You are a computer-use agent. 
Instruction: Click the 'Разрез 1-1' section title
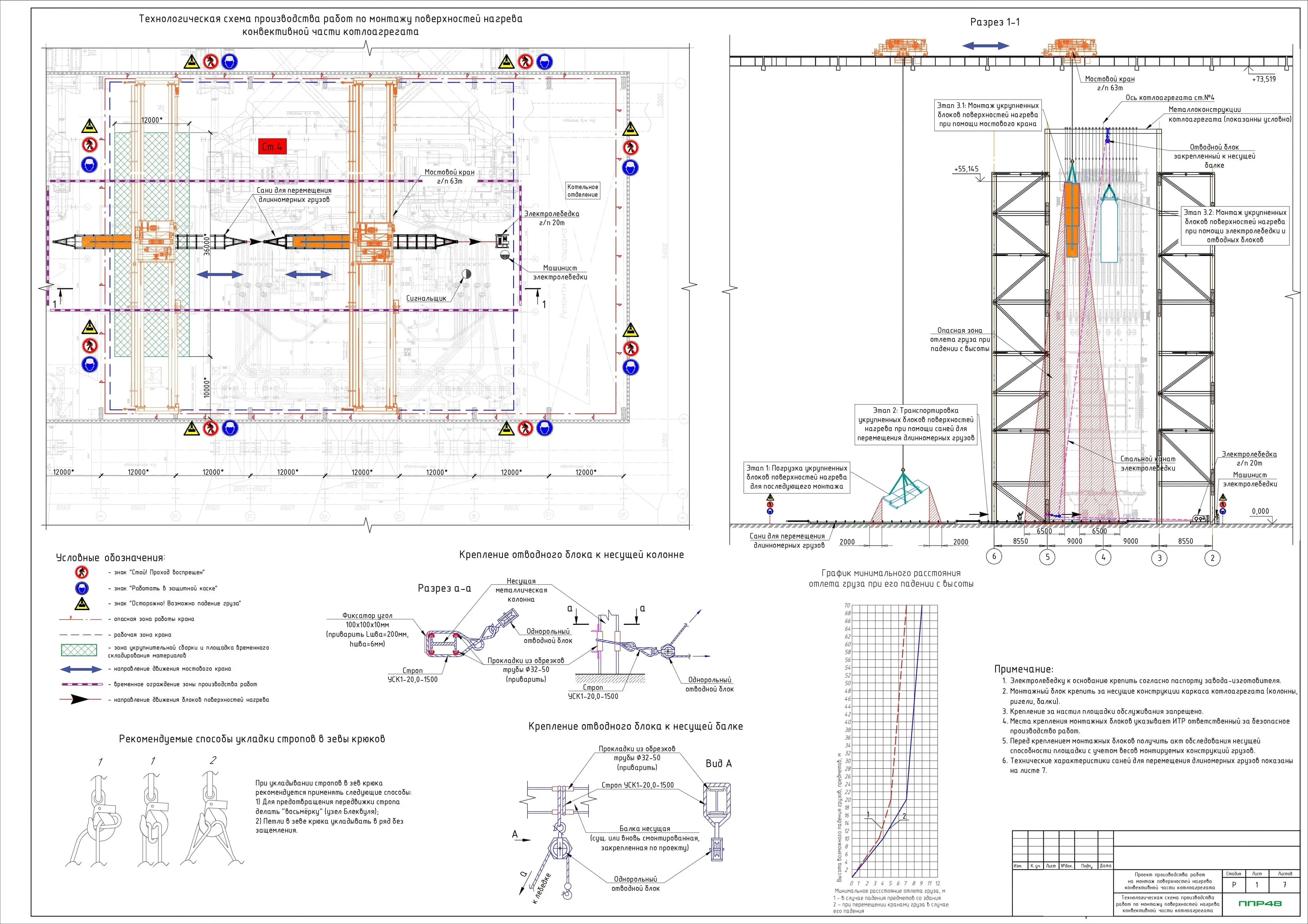coord(995,22)
